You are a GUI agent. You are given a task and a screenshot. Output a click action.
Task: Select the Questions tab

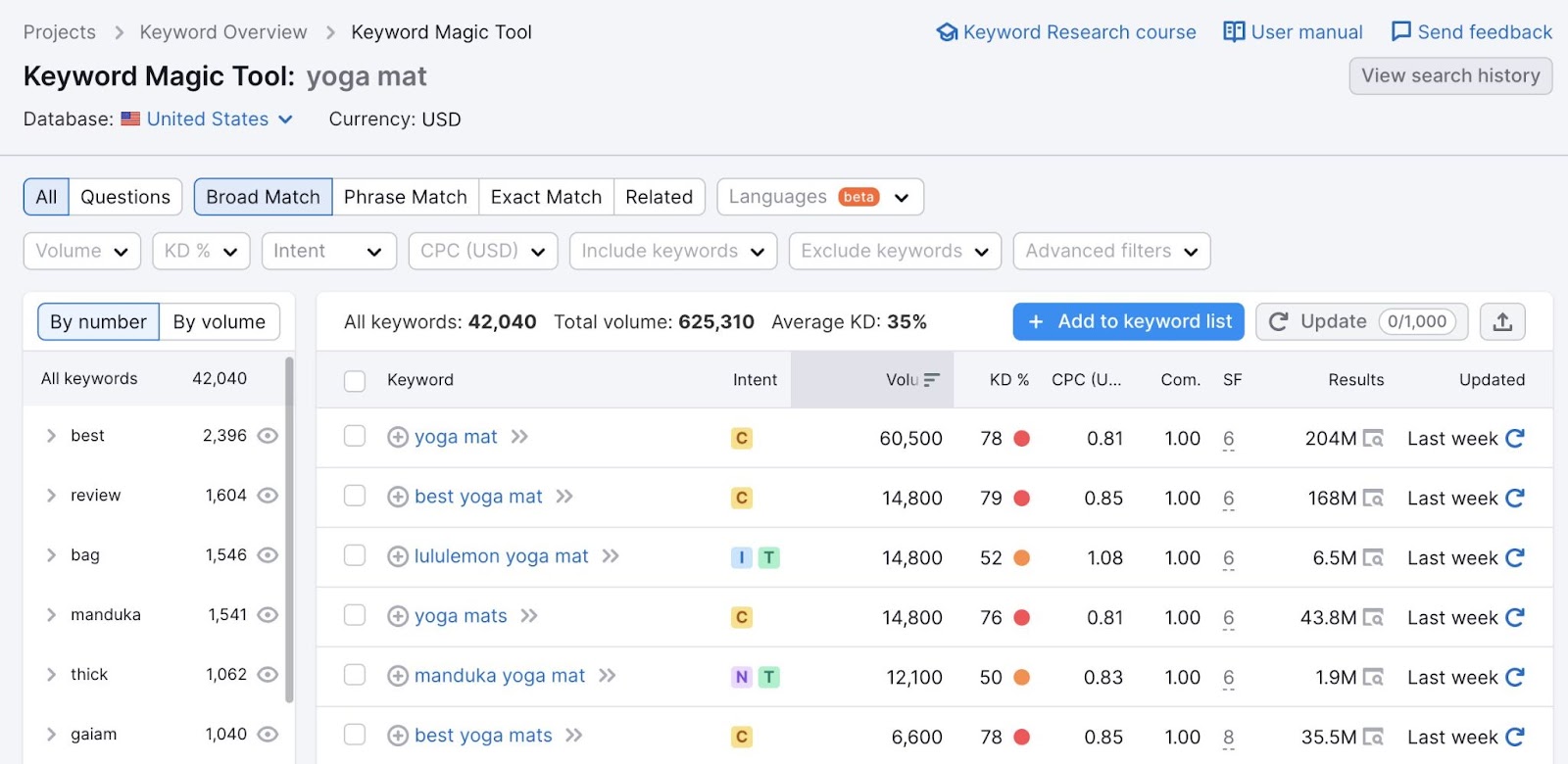tap(124, 197)
